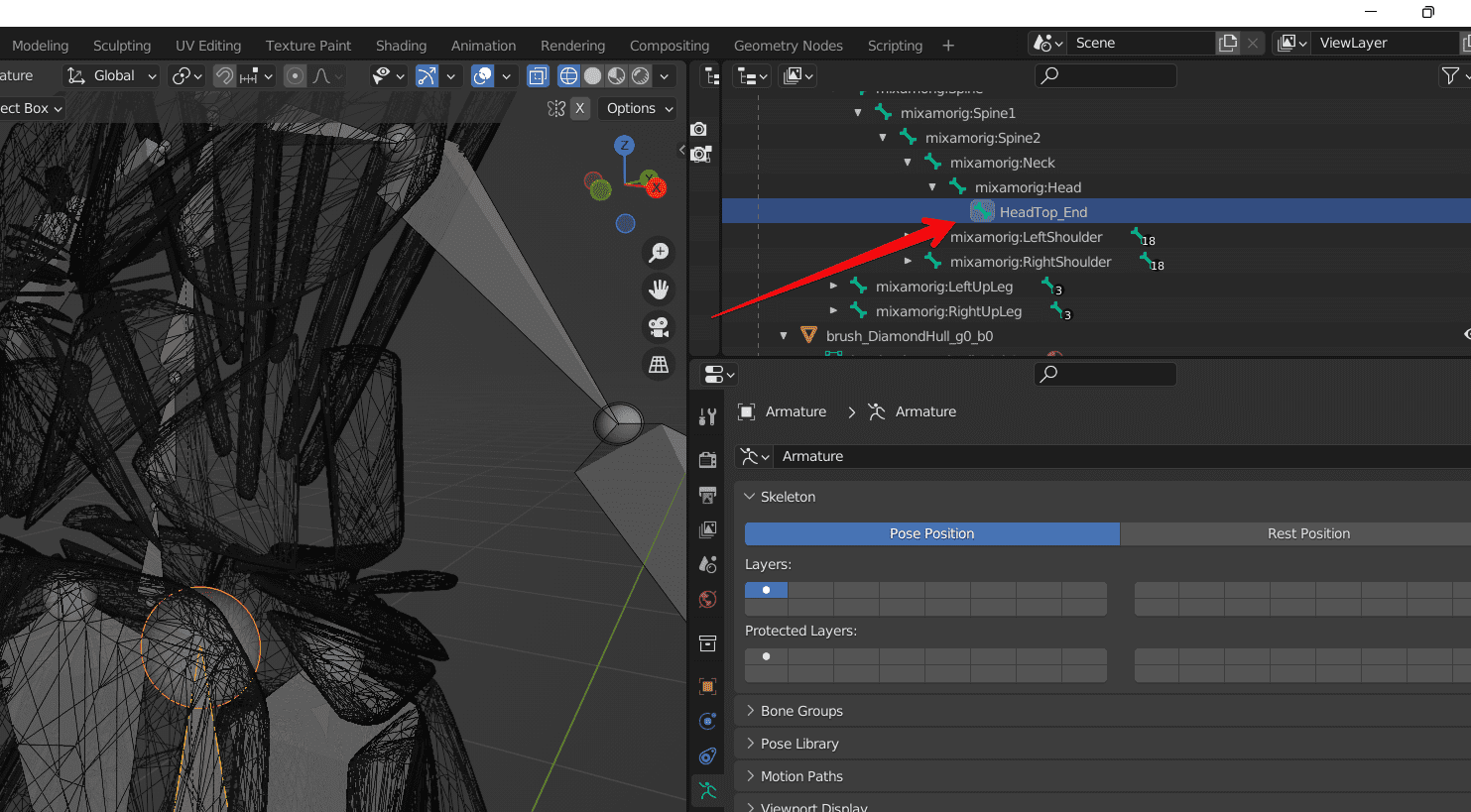Toggle X-ray view in the header
The height and width of the screenshot is (812, 1471).
coord(538,76)
